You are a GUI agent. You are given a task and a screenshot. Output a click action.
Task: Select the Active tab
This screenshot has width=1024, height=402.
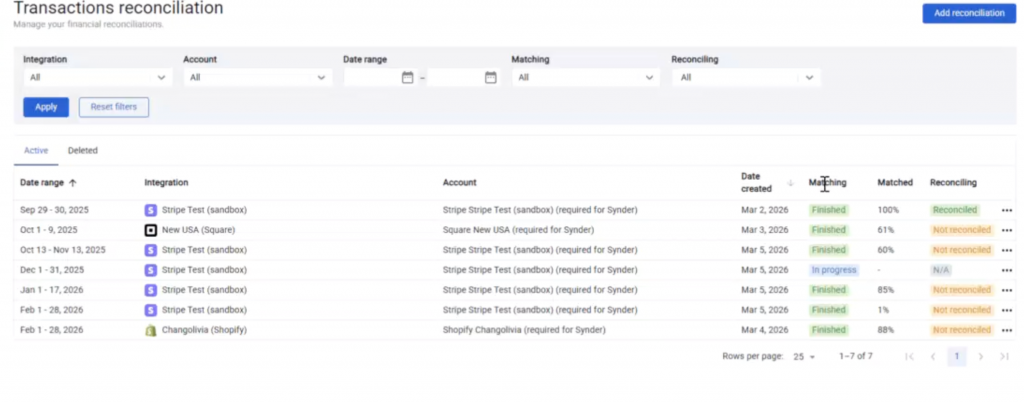(36, 151)
